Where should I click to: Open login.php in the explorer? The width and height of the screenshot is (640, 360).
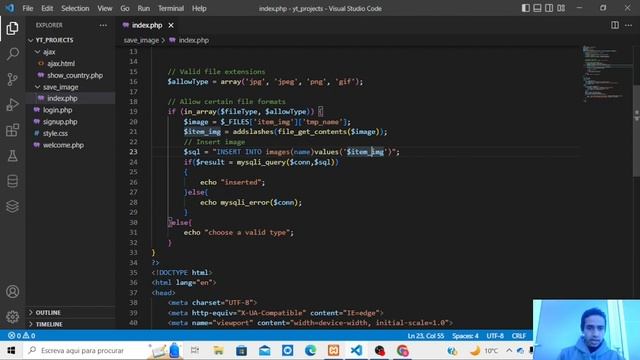click(58, 110)
